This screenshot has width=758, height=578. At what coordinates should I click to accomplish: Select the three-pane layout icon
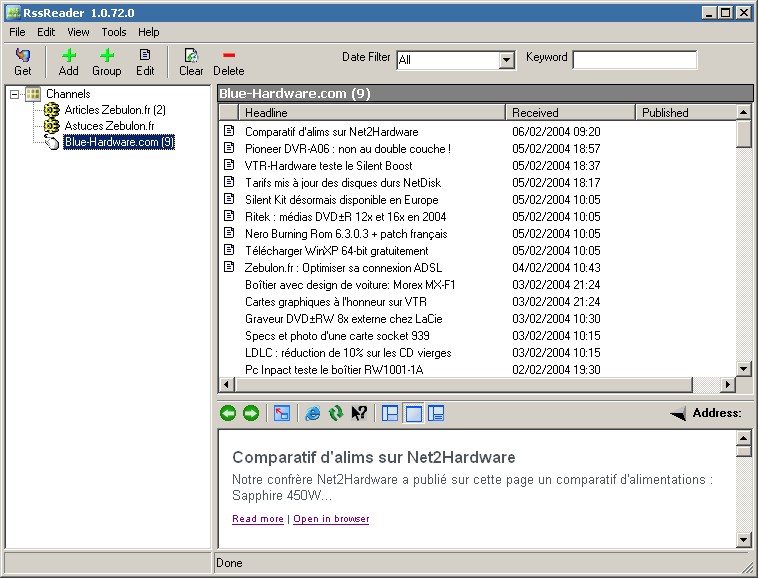tap(390, 413)
